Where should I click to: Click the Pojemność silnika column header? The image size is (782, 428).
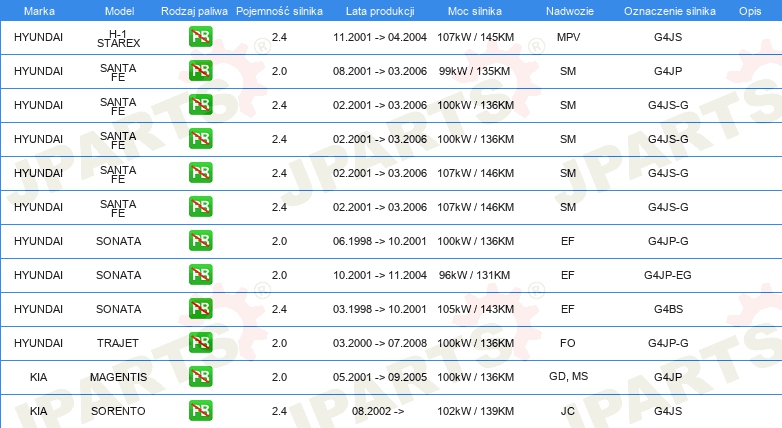click(279, 11)
